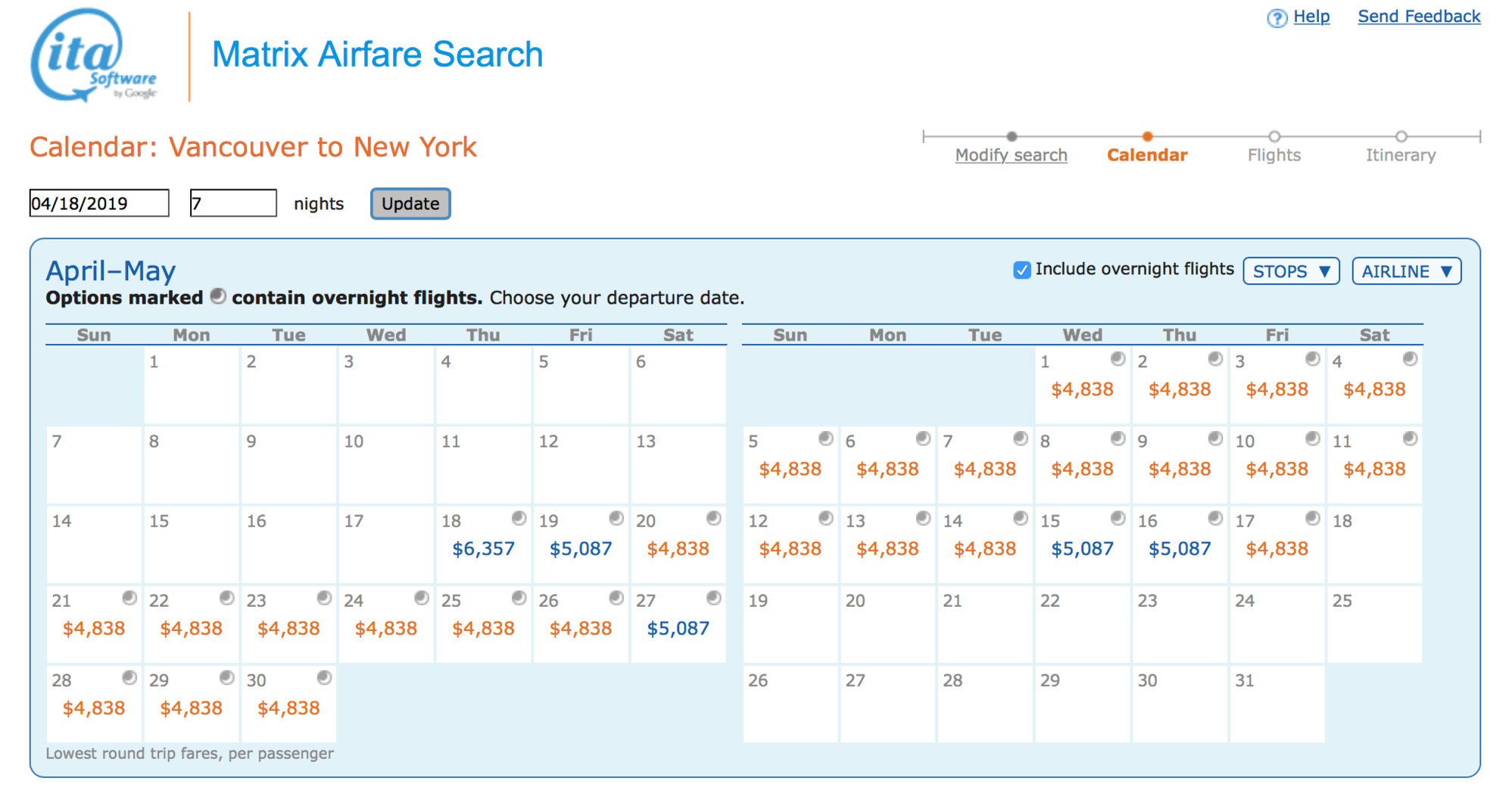The image size is (1512, 806).
Task: Click overnight flight icon on April 27
Action: click(713, 598)
